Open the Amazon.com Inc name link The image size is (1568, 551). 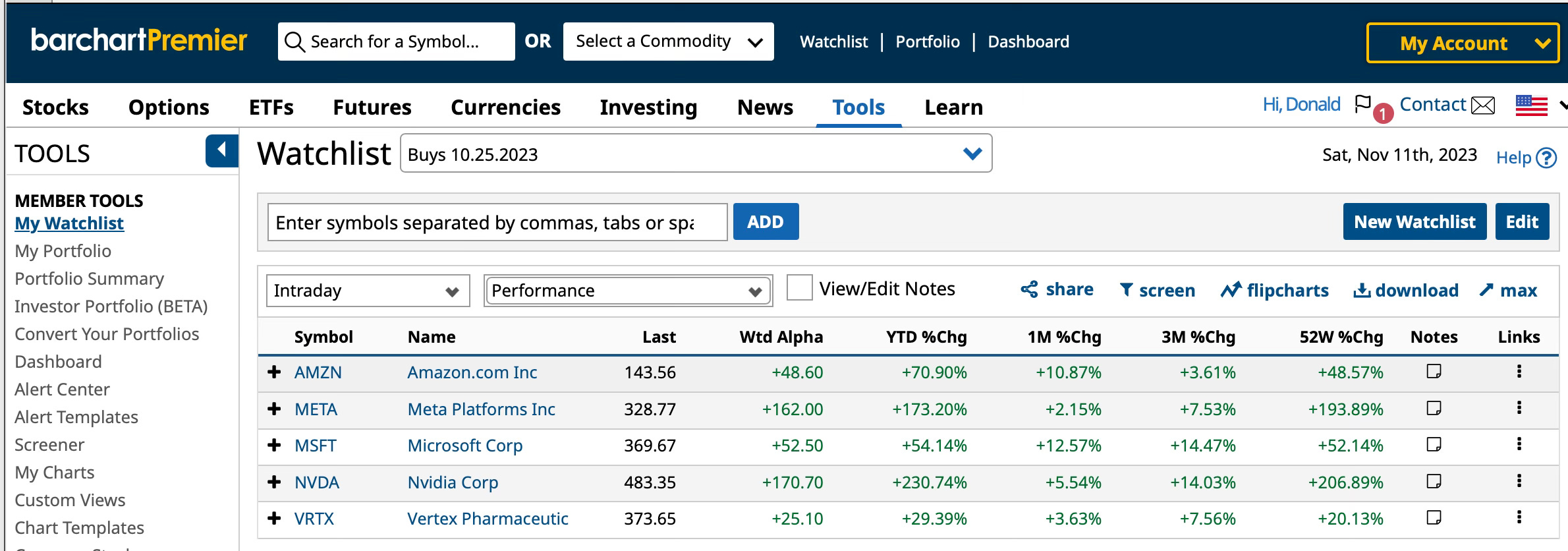point(472,372)
